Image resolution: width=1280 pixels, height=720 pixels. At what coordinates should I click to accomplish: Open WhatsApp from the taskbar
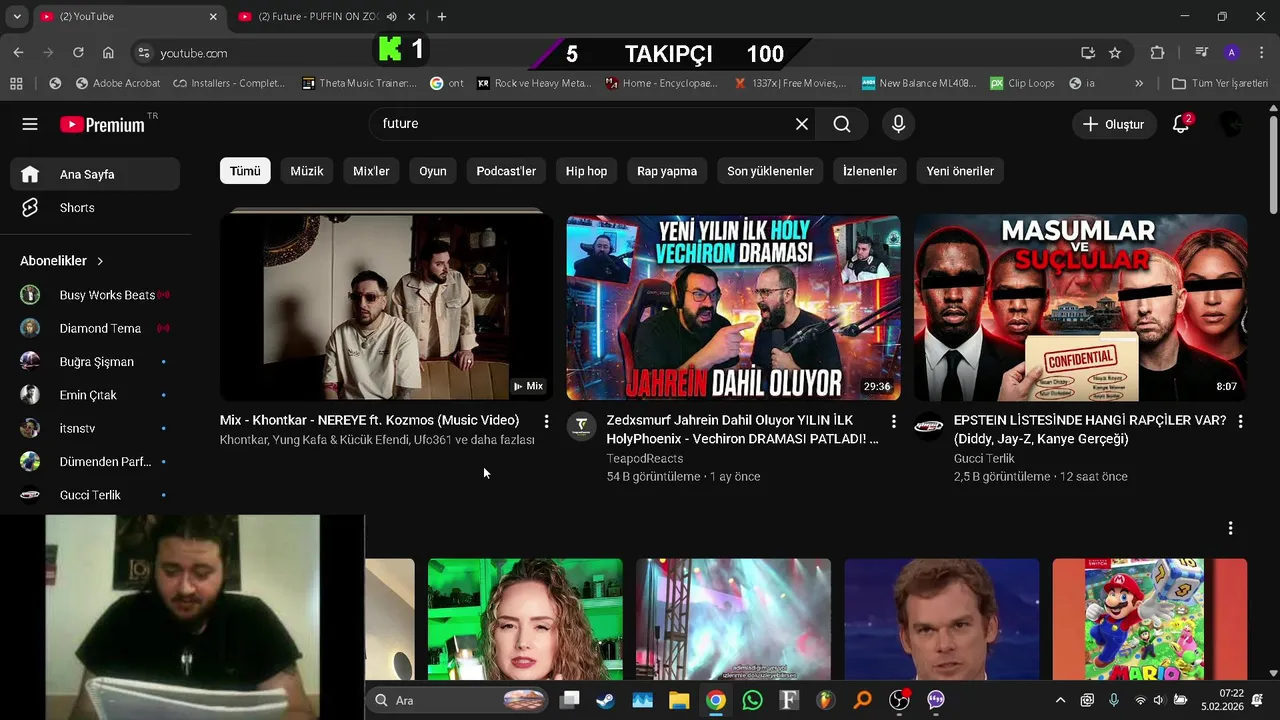753,700
